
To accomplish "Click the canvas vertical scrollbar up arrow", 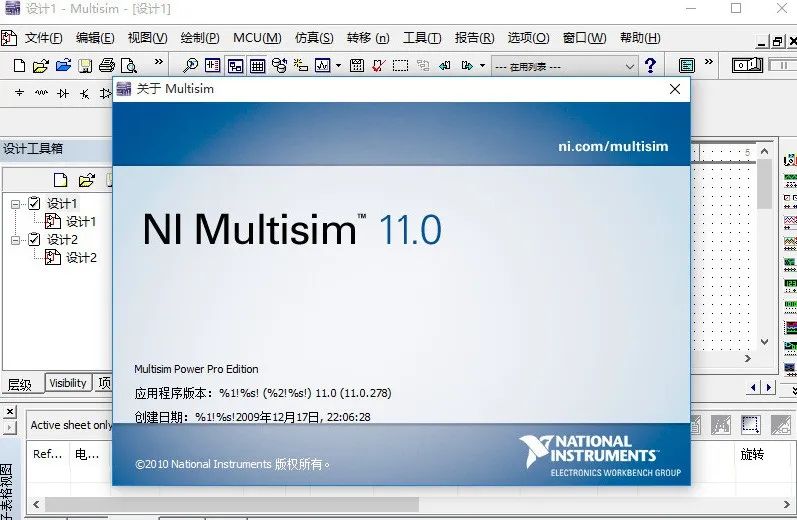I will point(764,151).
